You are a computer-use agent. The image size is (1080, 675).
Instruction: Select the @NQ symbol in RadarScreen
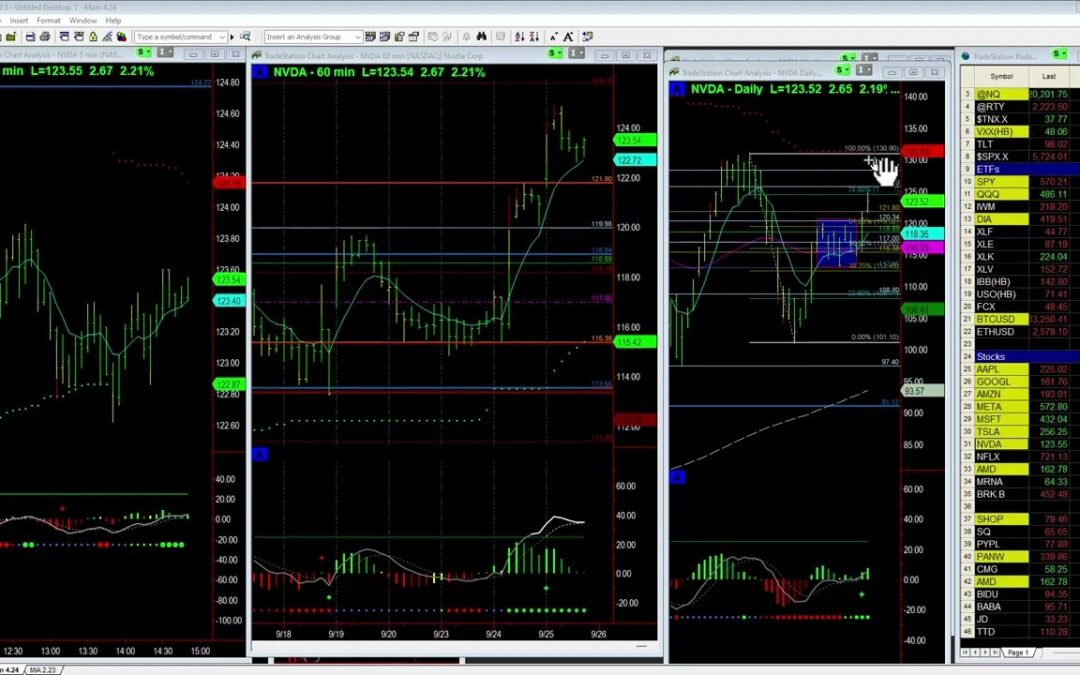[1001, 94]
